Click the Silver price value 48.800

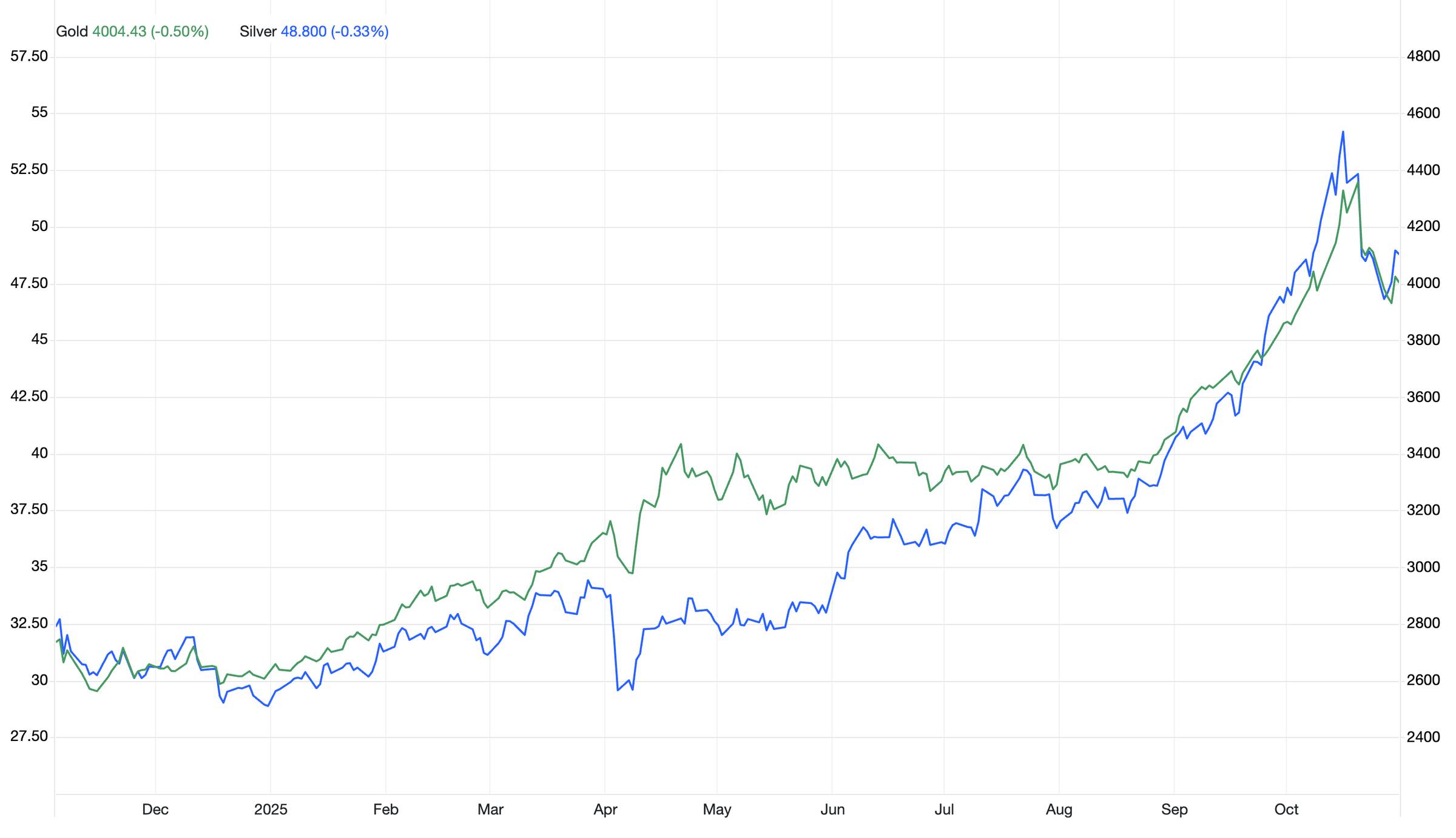303,32
